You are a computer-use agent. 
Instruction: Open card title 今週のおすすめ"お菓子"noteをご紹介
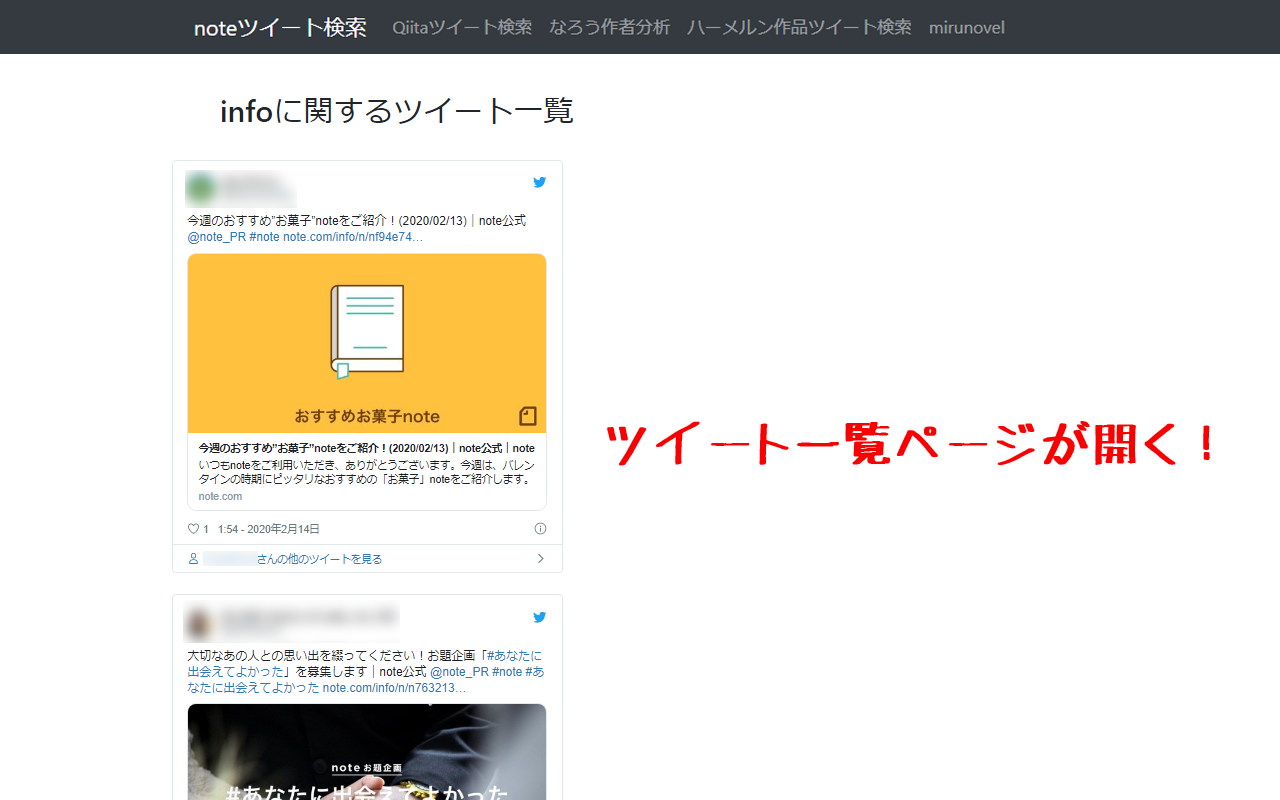366,448
